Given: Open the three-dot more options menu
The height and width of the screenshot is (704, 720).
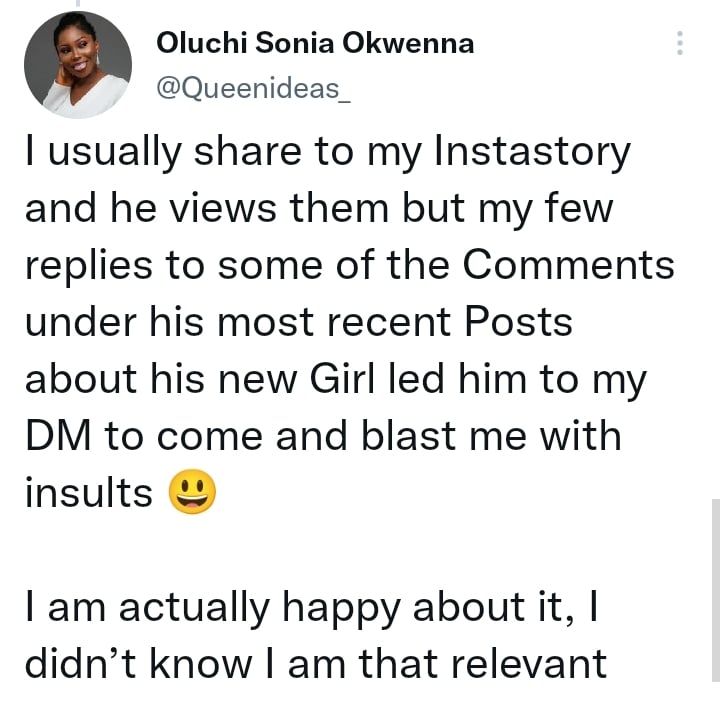Looking at the screenshot, I should [680, 43].
